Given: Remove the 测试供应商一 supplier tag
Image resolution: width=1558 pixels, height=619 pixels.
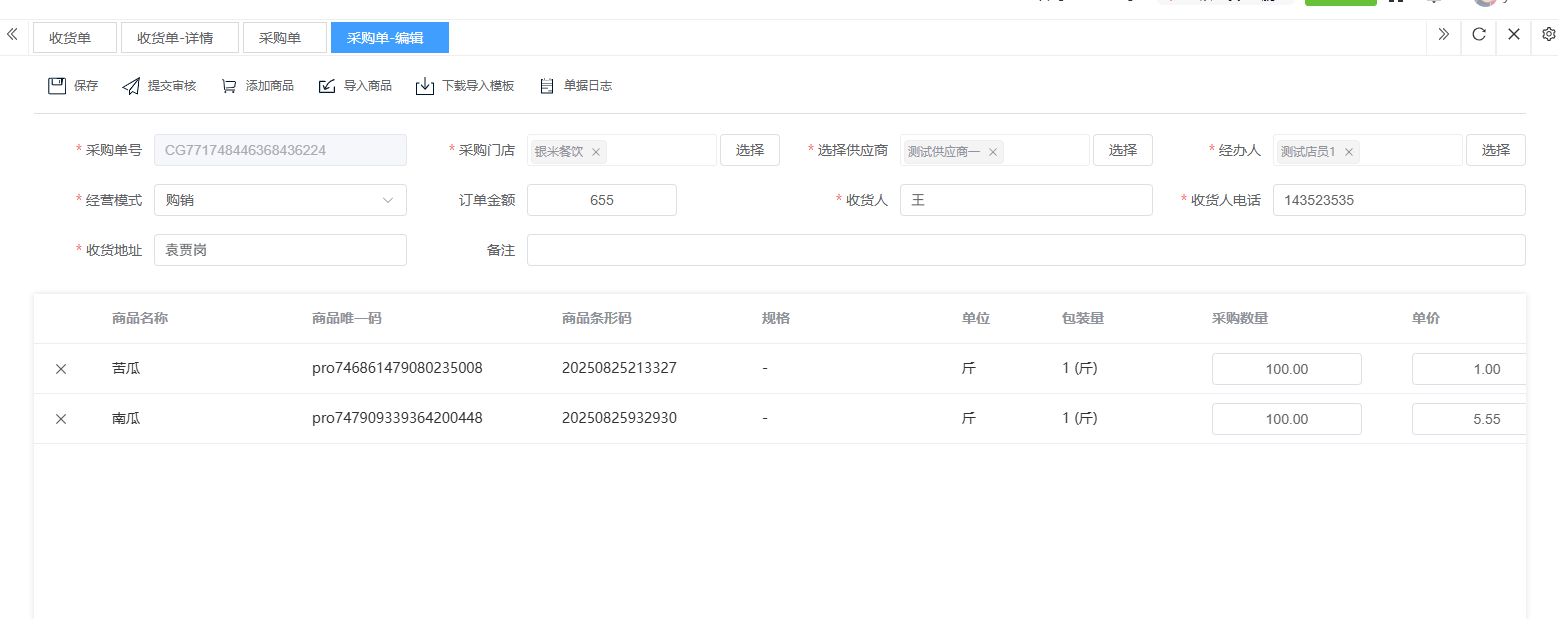Looking at the screenshot, I should pos(993,152).
